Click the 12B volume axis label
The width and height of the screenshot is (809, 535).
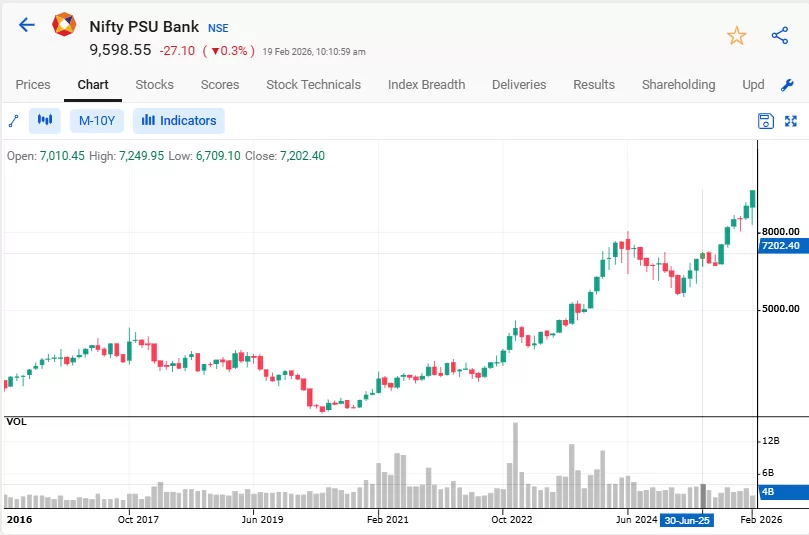click(770, 441)
